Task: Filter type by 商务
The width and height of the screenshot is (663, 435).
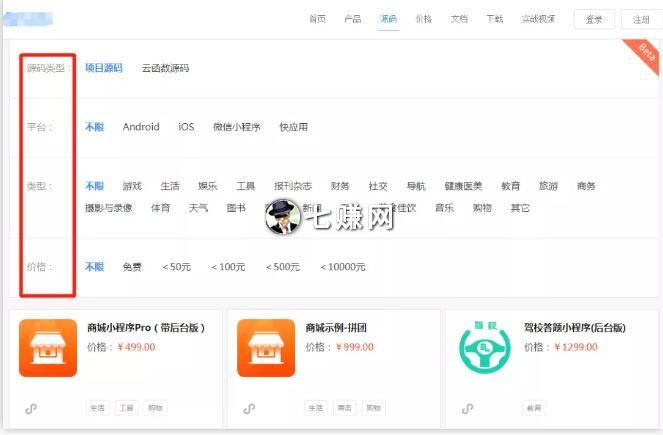Action: 586,186
